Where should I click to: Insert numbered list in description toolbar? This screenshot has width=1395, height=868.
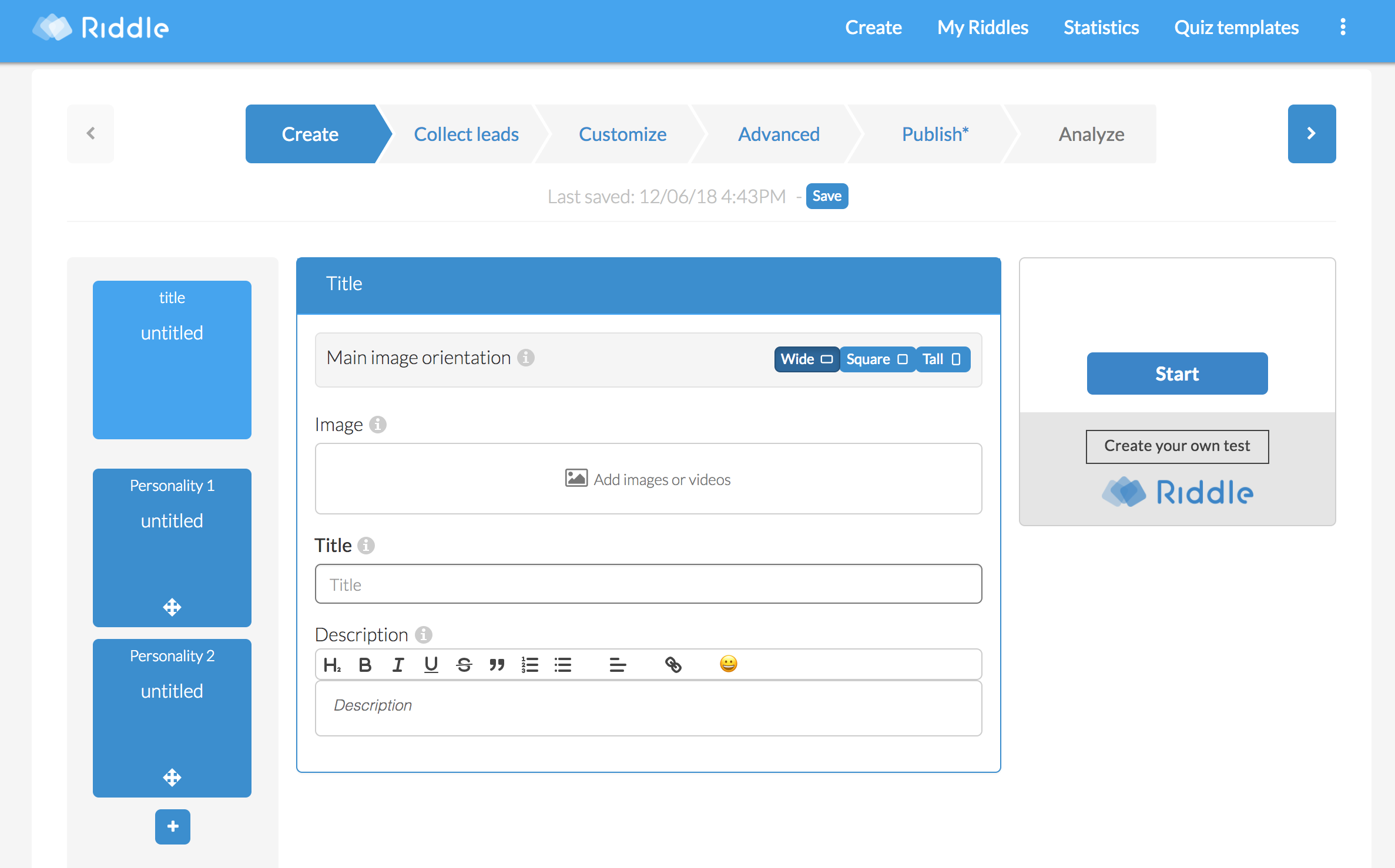coord(530,664)
